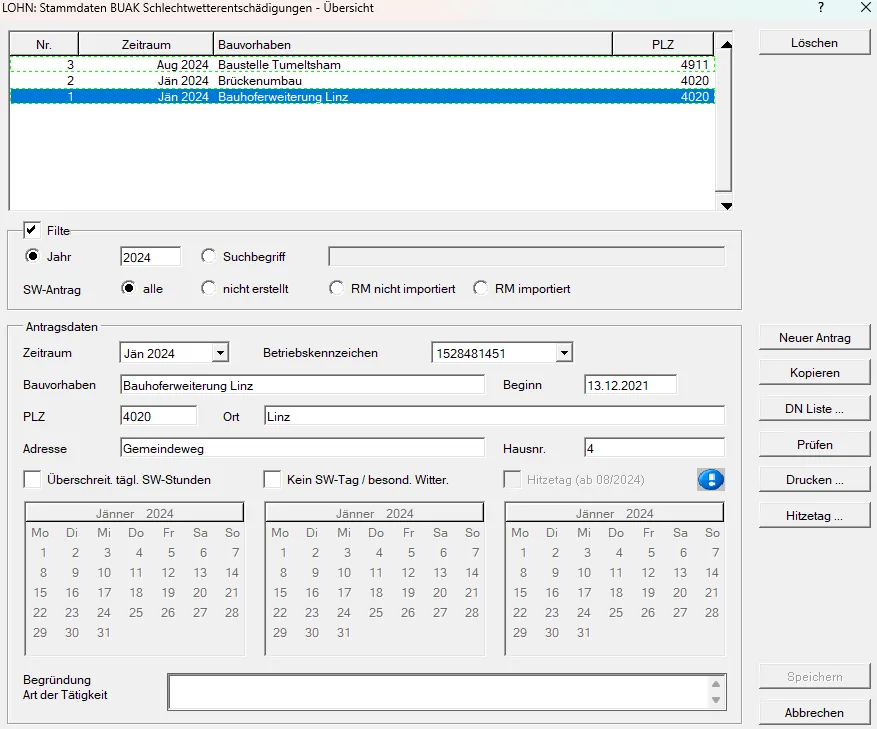Click into the Bauvorhaben text field
877x729 pixels.
point(303,385)
